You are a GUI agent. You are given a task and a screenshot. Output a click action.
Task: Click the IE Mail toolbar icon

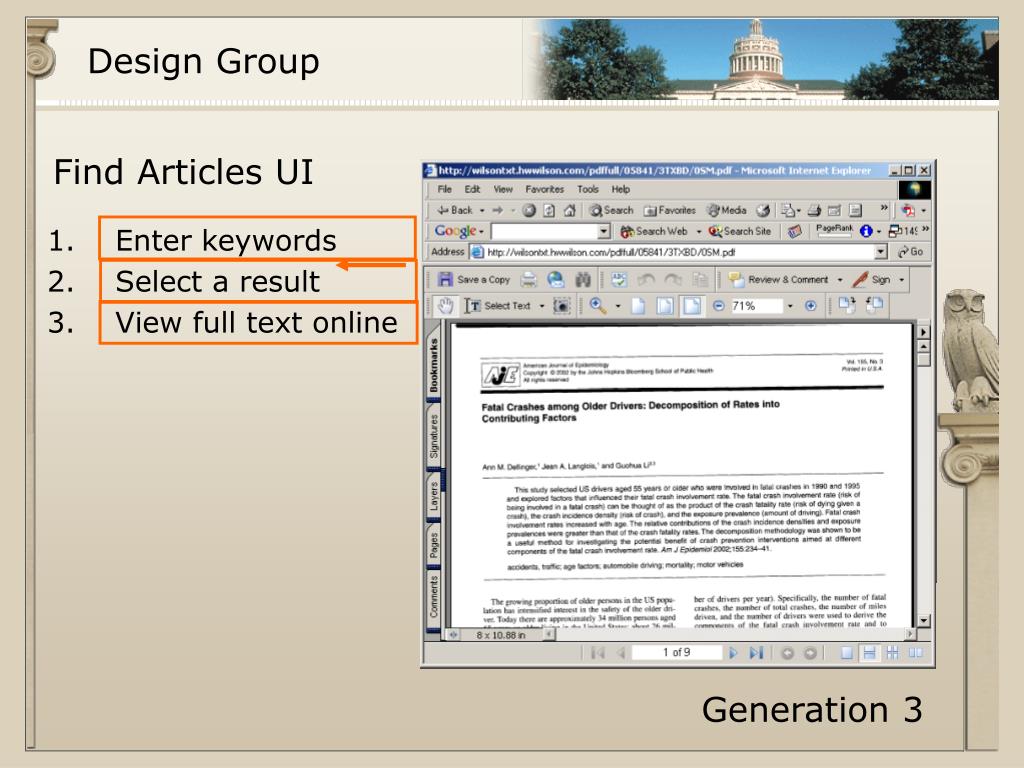coord(788,210)
